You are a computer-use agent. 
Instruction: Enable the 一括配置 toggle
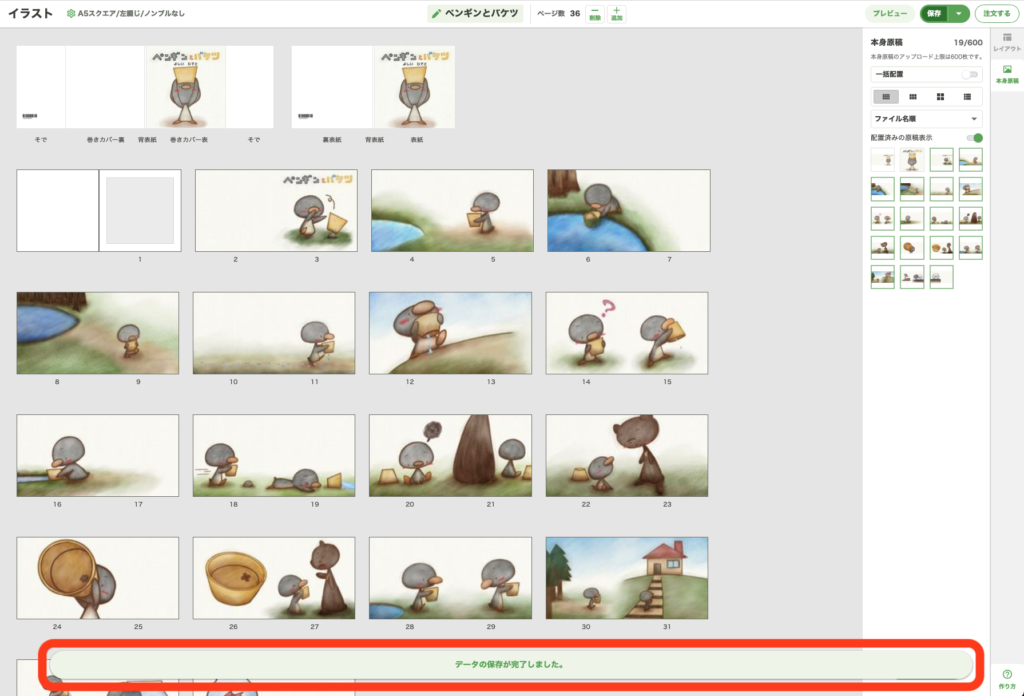pyautogui.click(x=970, y=75)
